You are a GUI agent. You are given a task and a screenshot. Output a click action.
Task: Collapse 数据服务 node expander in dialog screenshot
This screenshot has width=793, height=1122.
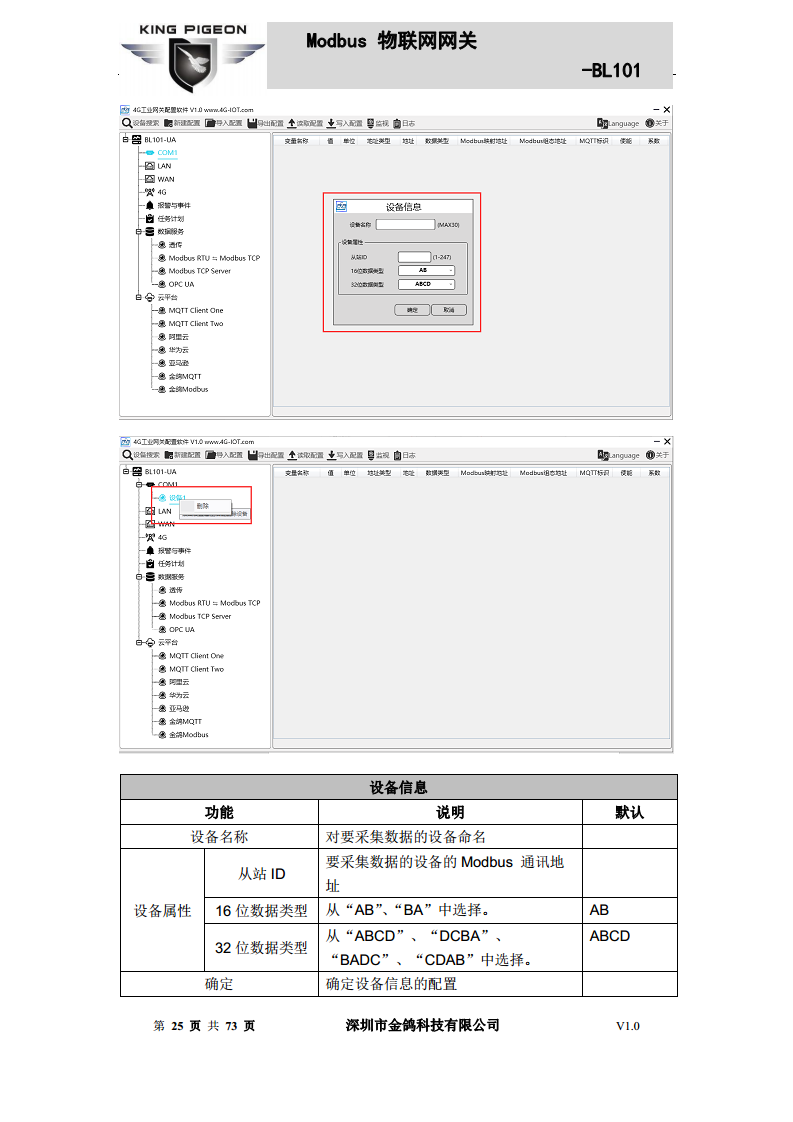coord(139,231)
